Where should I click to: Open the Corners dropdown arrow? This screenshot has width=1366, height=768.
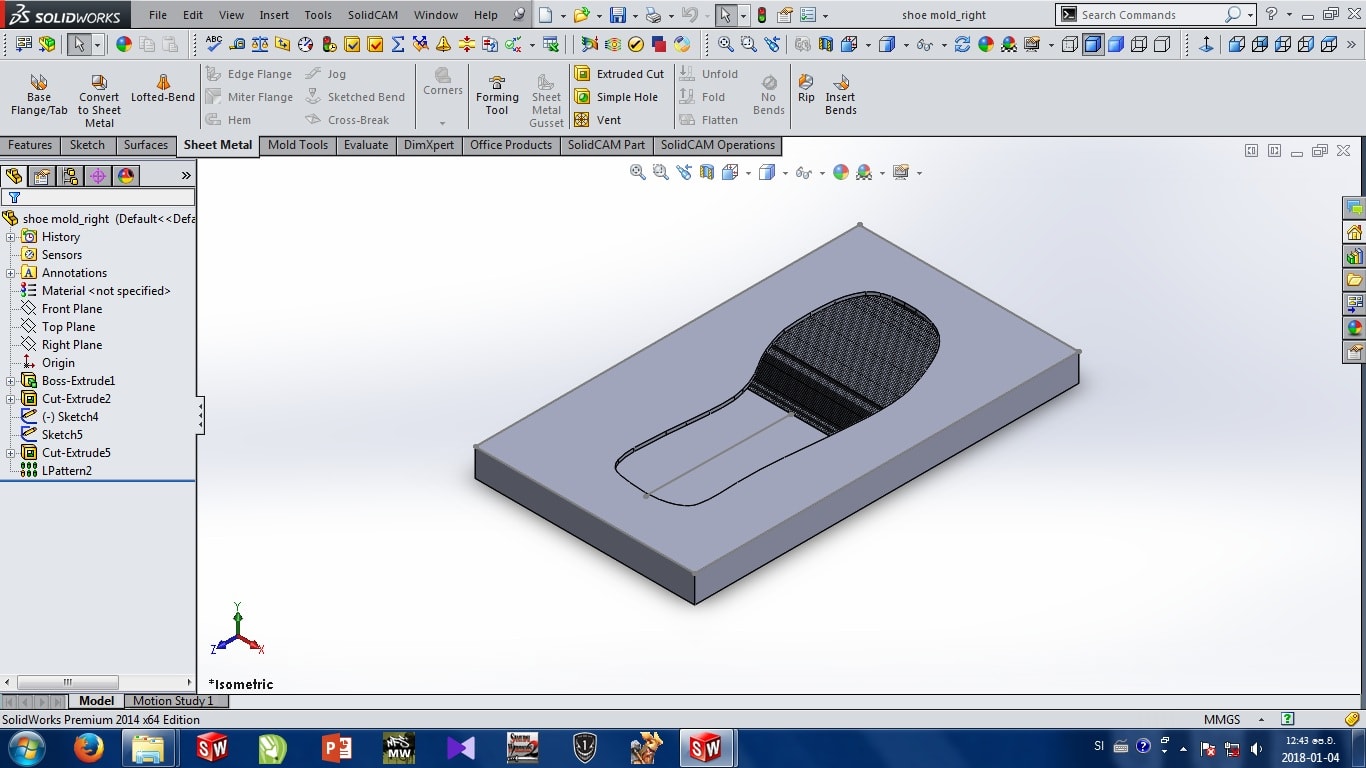pos(443,123)
